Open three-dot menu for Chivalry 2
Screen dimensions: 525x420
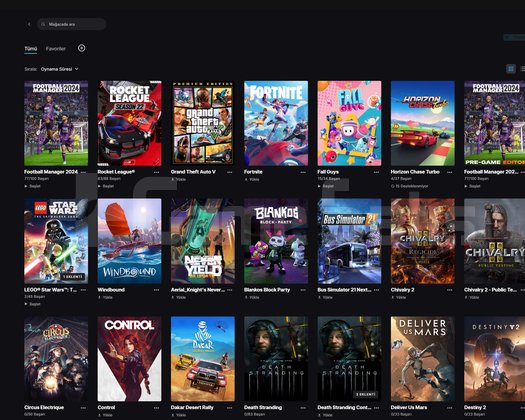450,290
